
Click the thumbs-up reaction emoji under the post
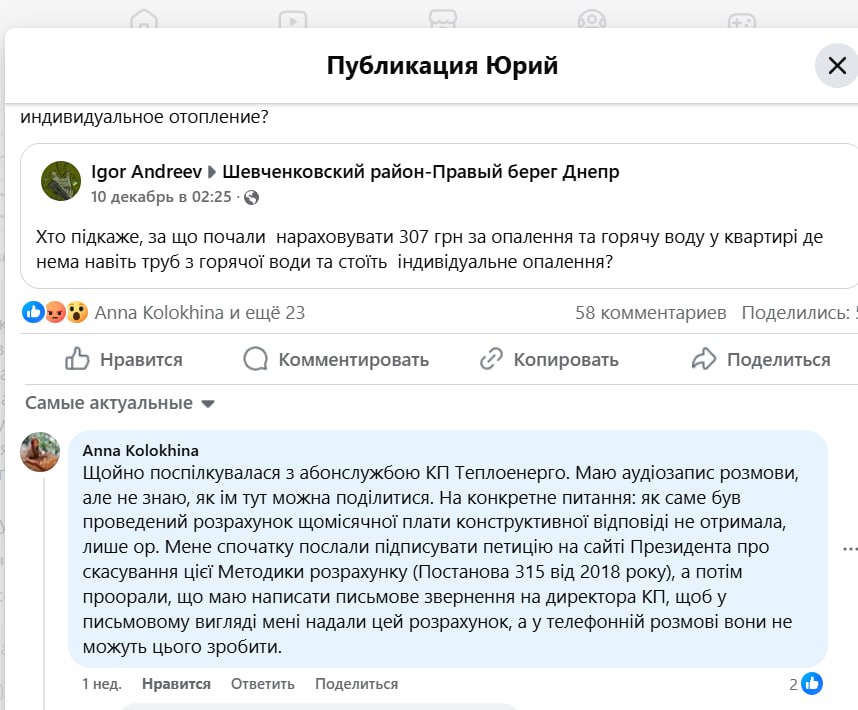tap(31, 312)
